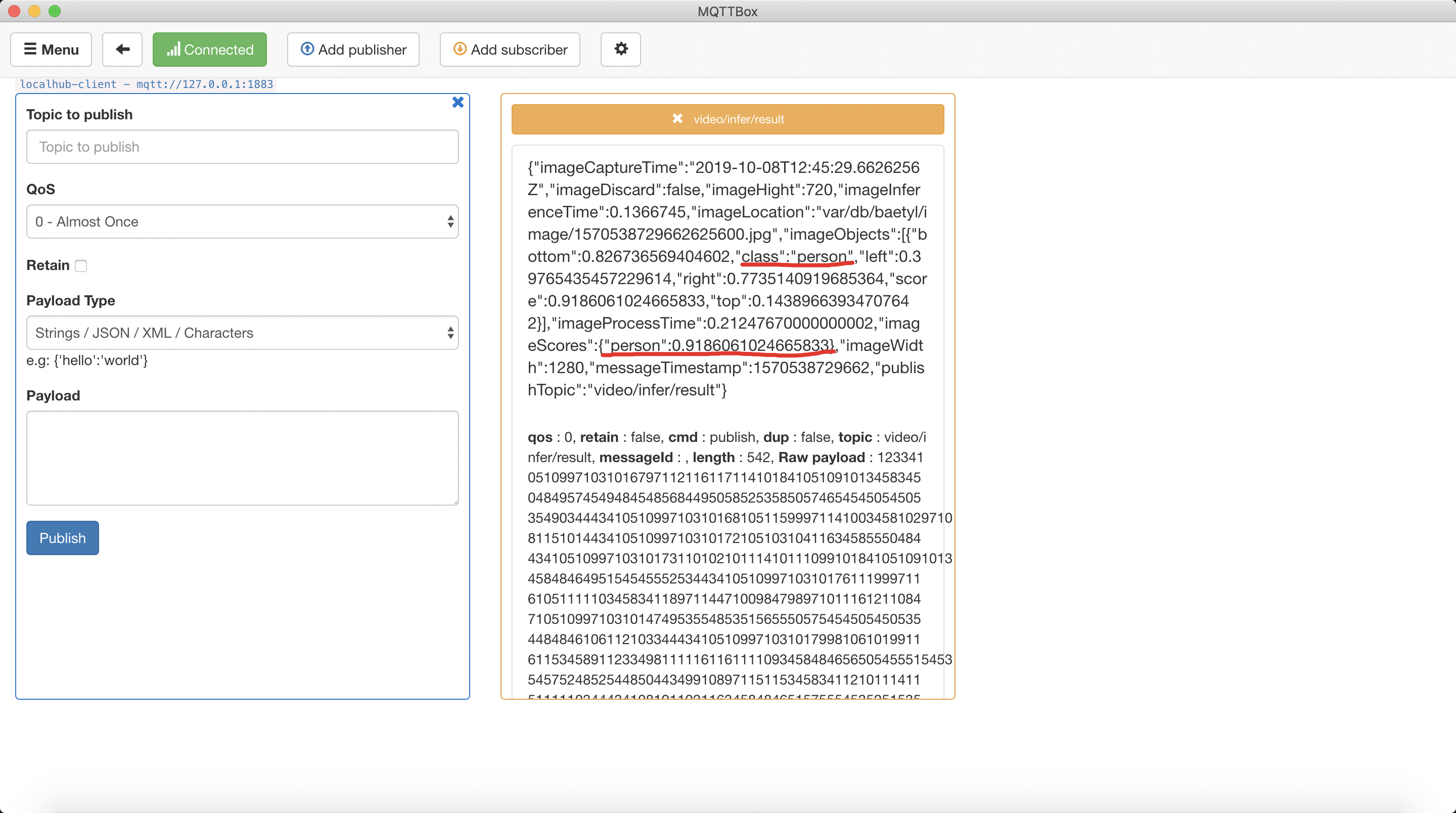The width and height of the screenshot is (1456, 813).
Task: Toggle the Connected status button
Action: pyautogui.click(x=210, y=50)
